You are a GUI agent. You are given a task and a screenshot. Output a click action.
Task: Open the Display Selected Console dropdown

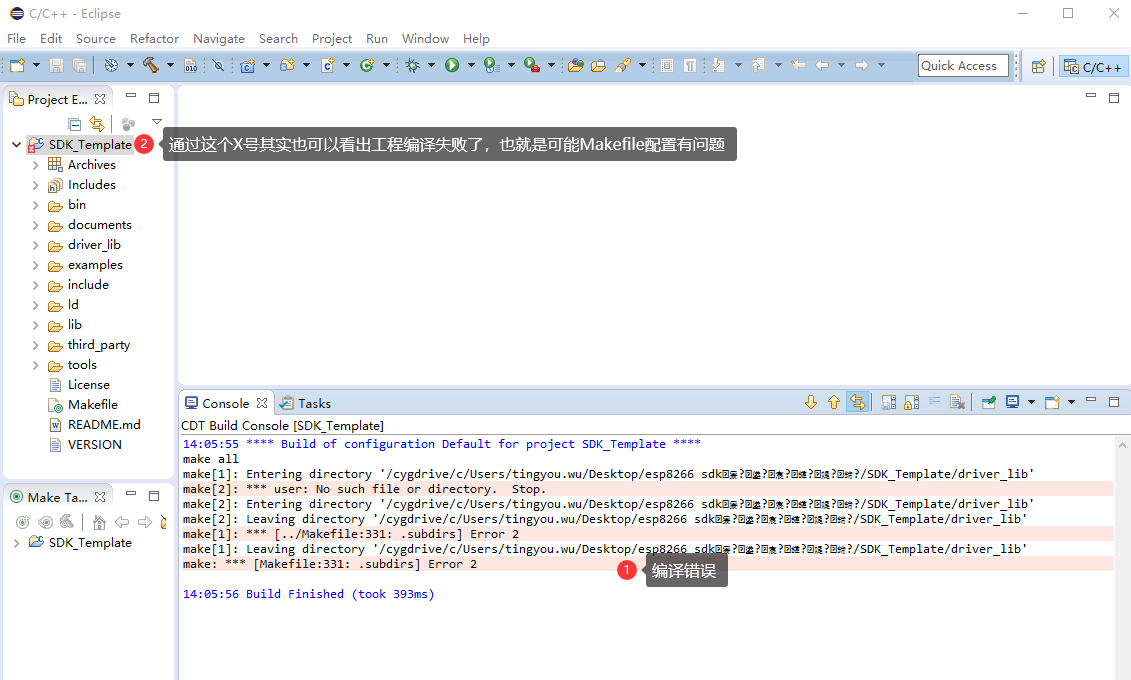tap(1031, 402)
